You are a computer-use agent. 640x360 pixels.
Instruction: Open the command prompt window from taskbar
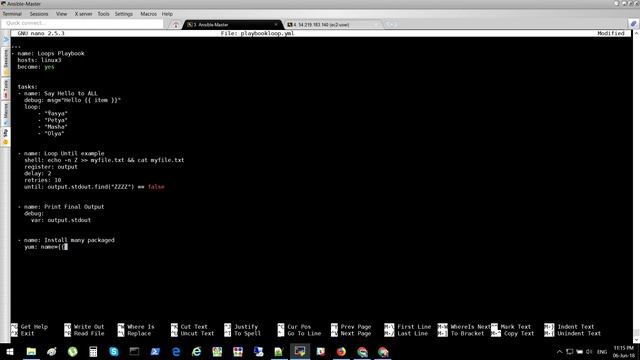point(134,352)
